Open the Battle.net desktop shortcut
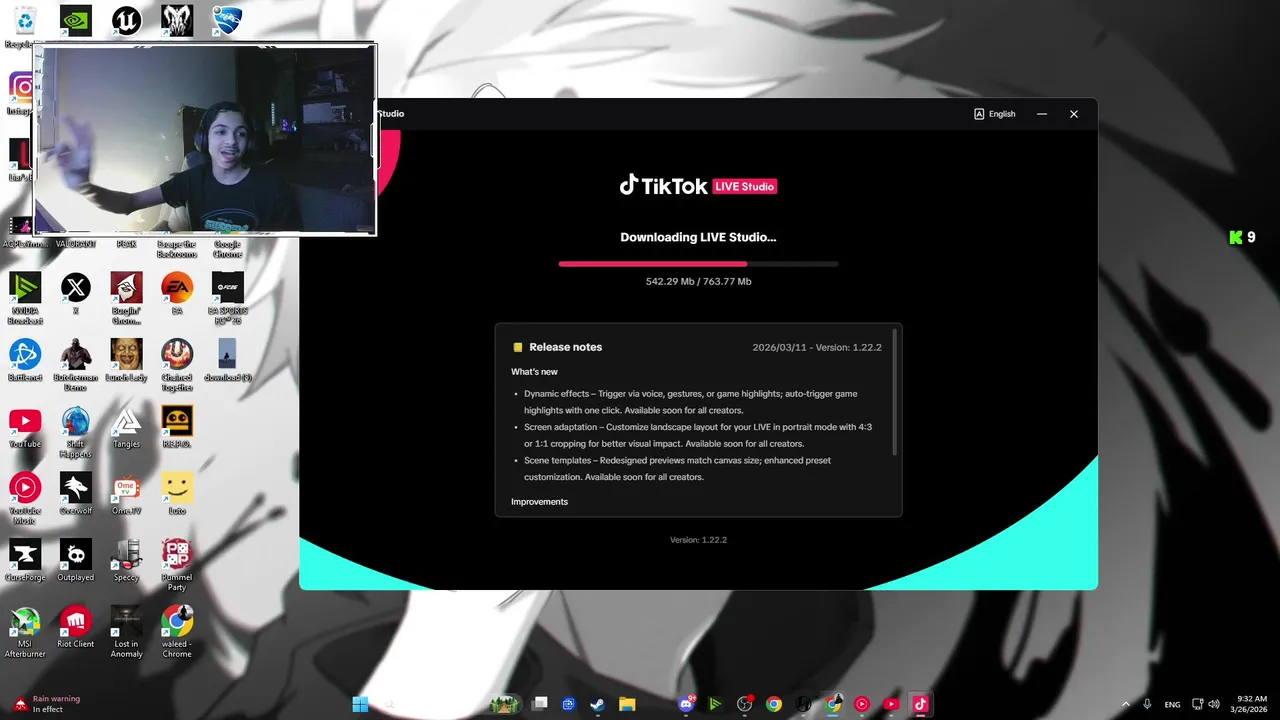Screen dimensions: 1280x720 tap(25, 361)
